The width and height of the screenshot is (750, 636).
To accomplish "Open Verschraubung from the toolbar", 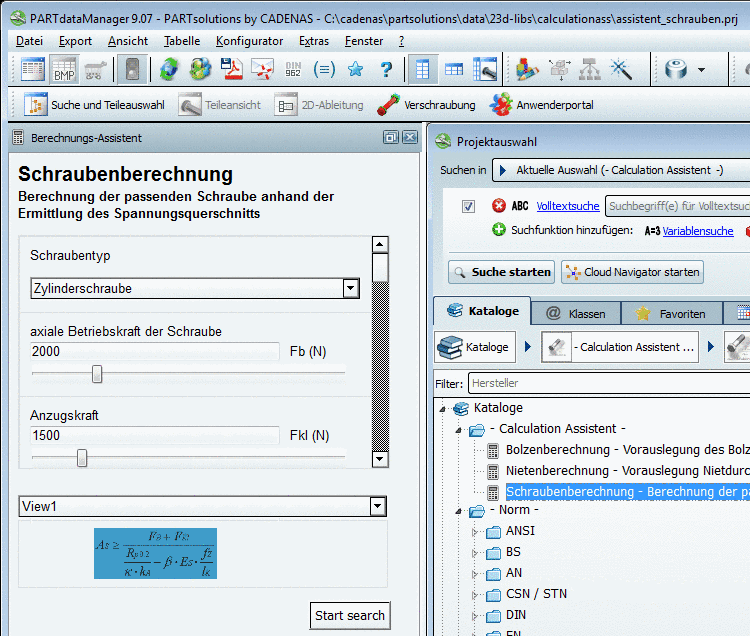I will [x=426, y=105].
